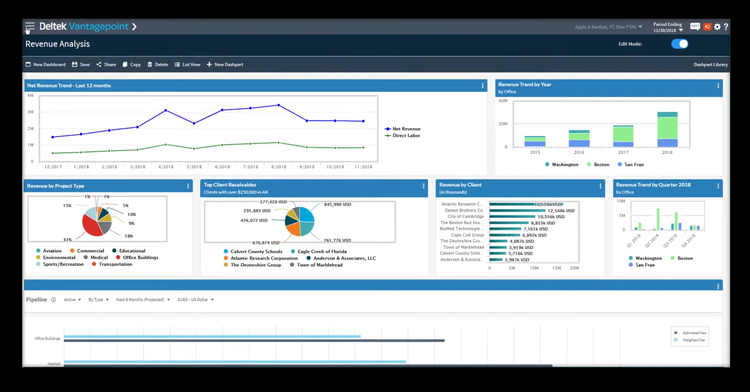Toggle Washington in Revenue Trend by Year legend
The image size is (750, 392).
562,164
